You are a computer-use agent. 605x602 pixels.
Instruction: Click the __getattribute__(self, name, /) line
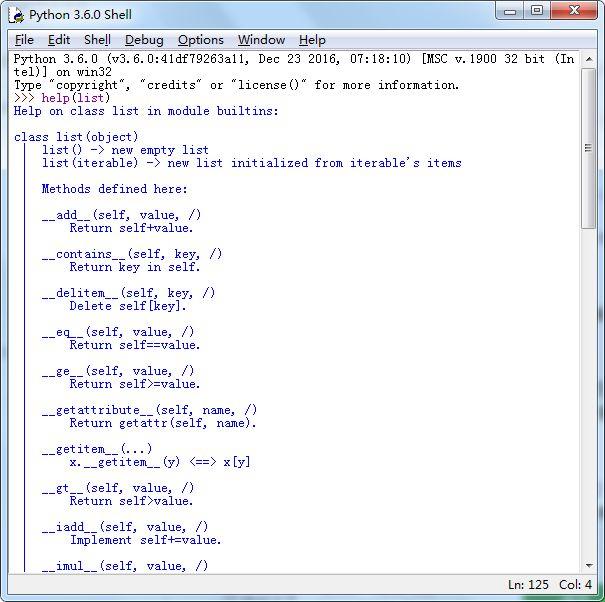click(x=149, y=410)
